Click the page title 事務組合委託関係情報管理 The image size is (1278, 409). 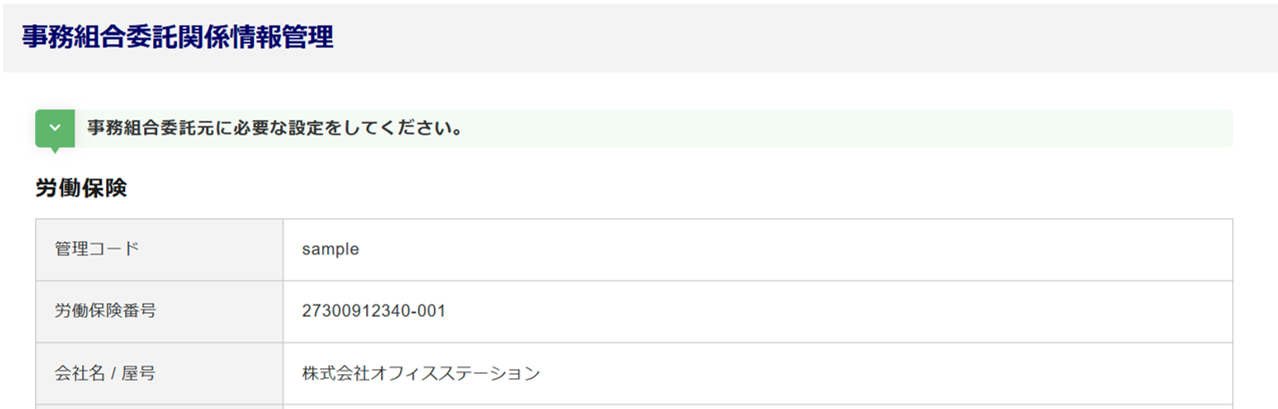(177, 37)
